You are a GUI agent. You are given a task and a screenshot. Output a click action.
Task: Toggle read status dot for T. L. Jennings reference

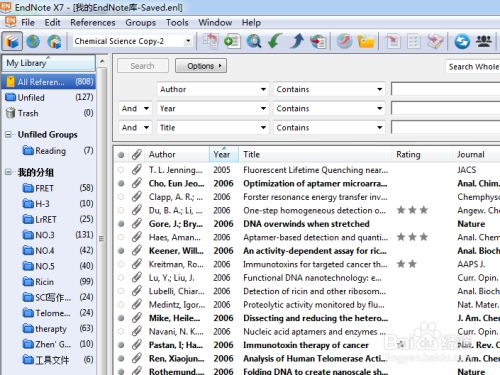coord(121,170)
